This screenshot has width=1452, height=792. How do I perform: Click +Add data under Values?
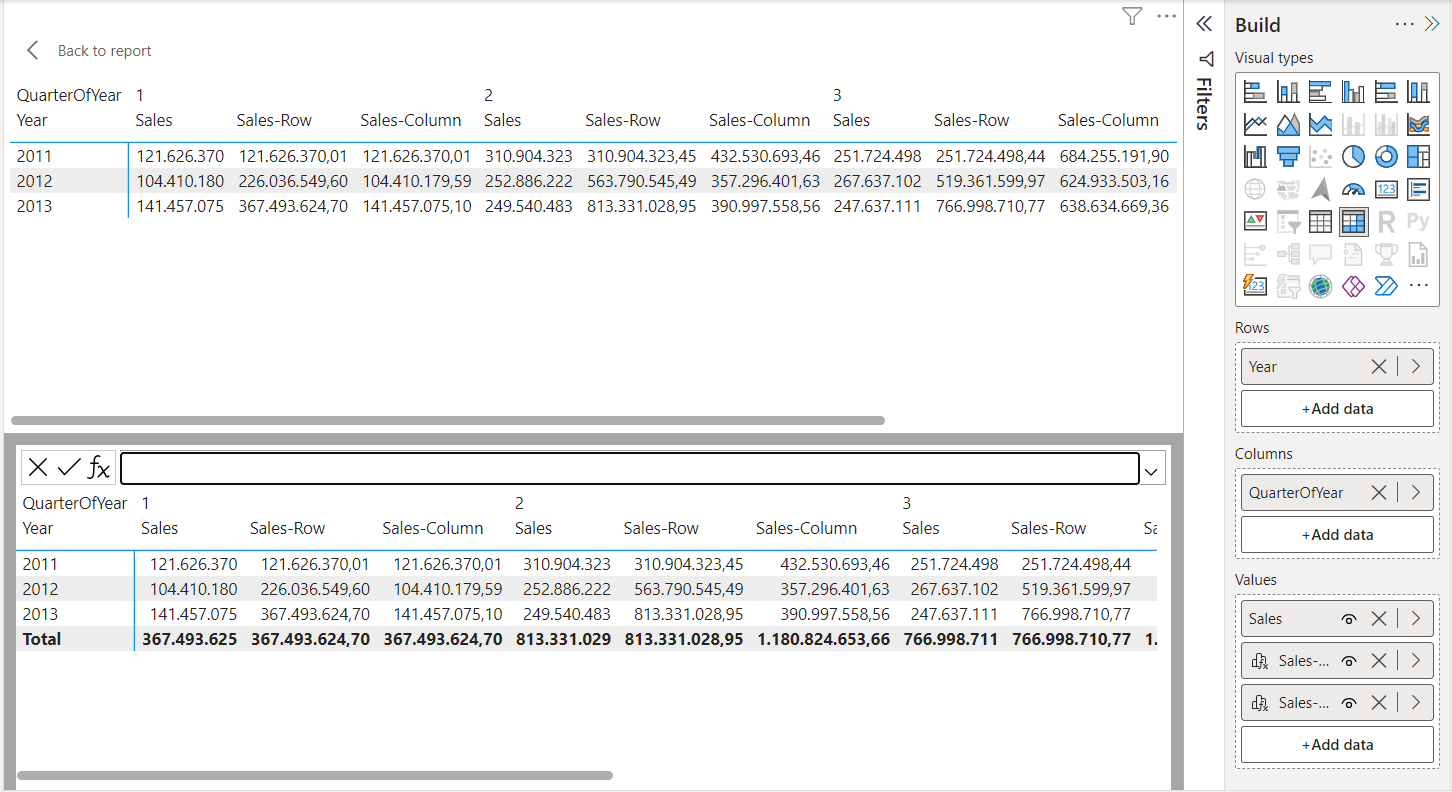(x=1337, y=745)
